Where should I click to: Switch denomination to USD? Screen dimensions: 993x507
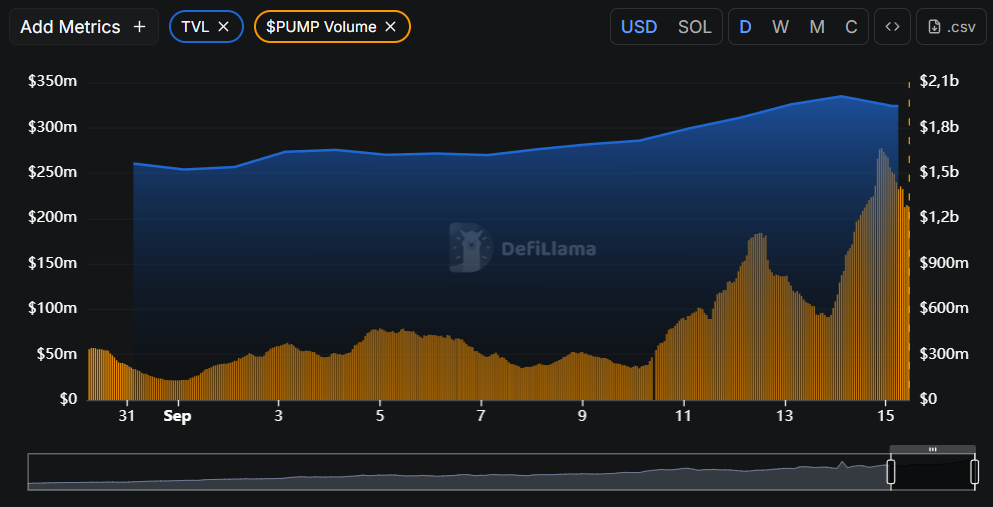[x=639, y=27]
